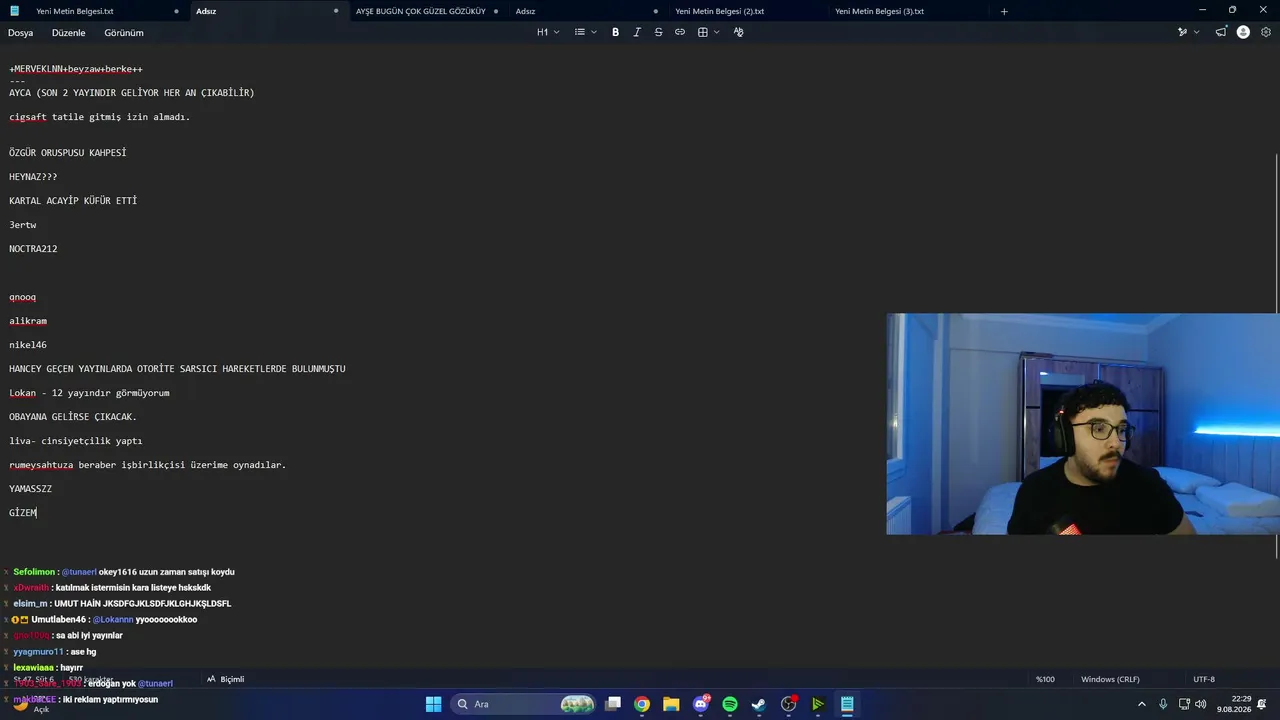Click the webcam overlay video
This screenshot has width=1280, height=720.
tap(1083, 424)
